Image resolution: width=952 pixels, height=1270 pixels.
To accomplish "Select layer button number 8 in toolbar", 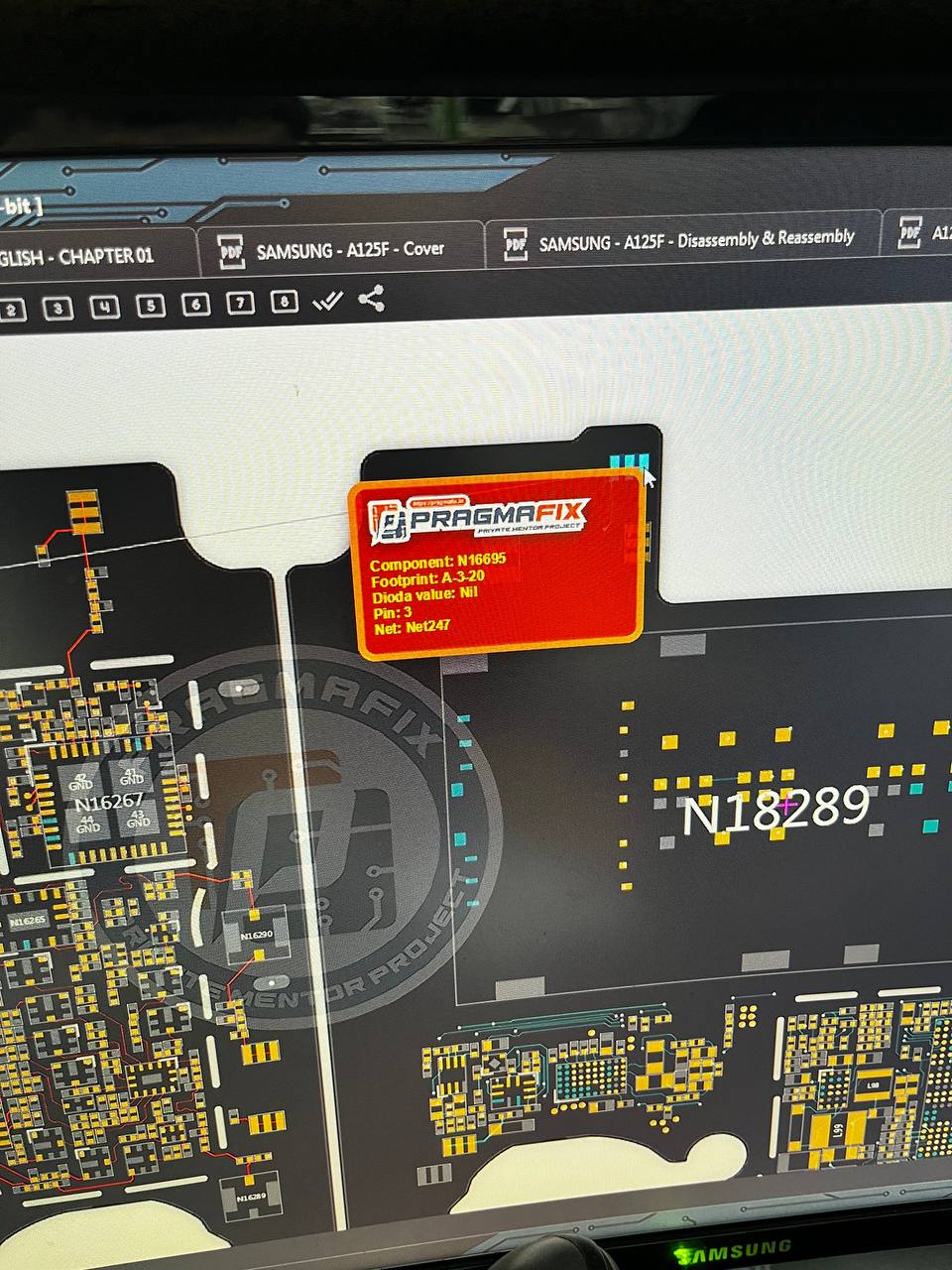I will coord(285,301).
